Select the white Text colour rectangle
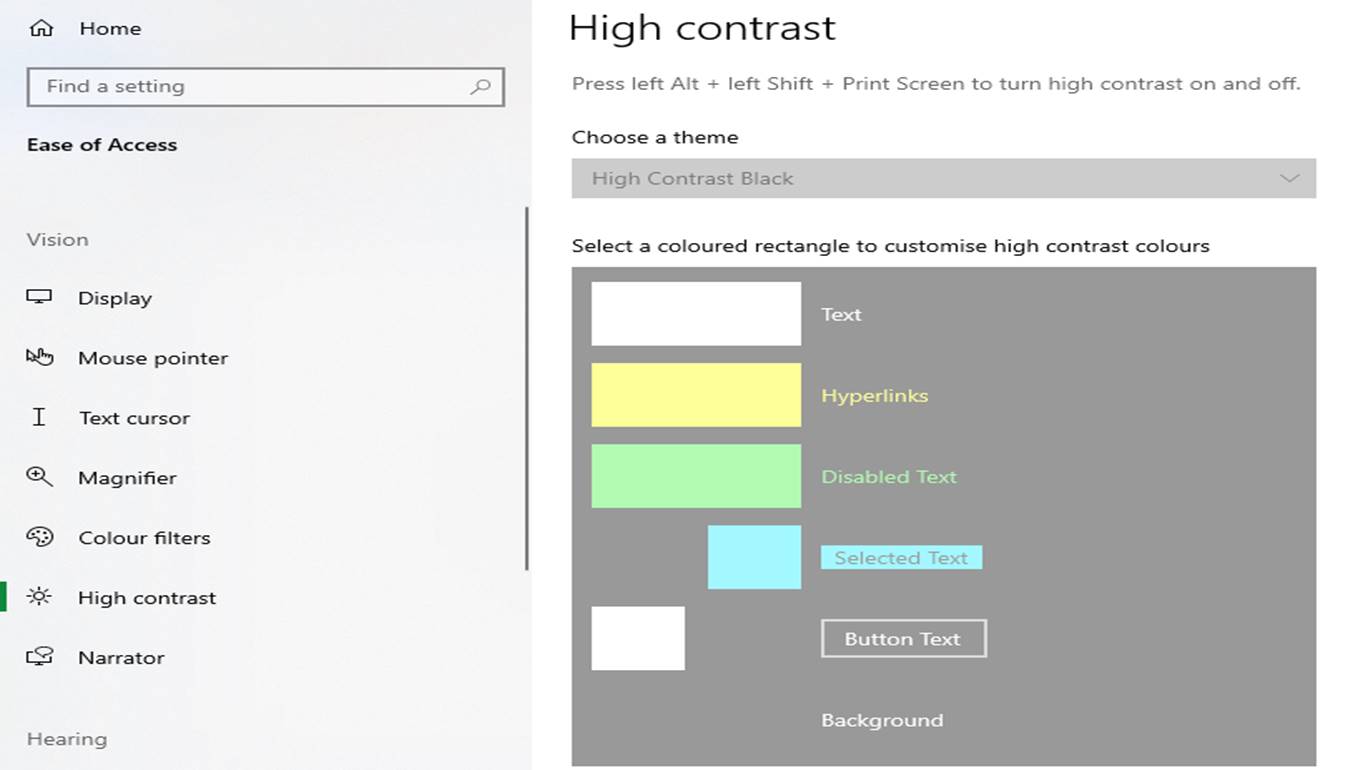Screen dimensions: 1365x770 [696, 313]
